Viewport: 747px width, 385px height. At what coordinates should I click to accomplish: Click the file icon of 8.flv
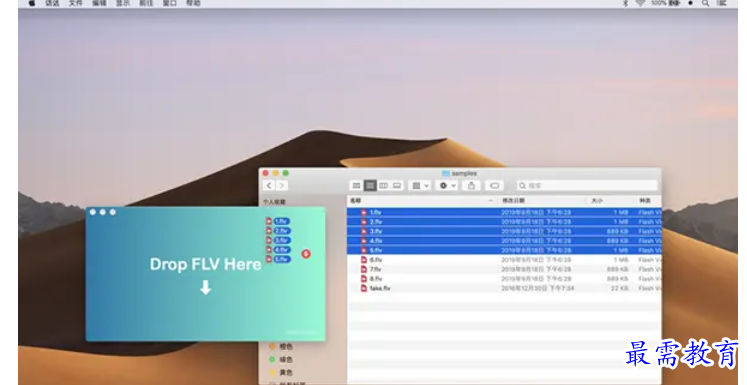[x=364, y=279]
